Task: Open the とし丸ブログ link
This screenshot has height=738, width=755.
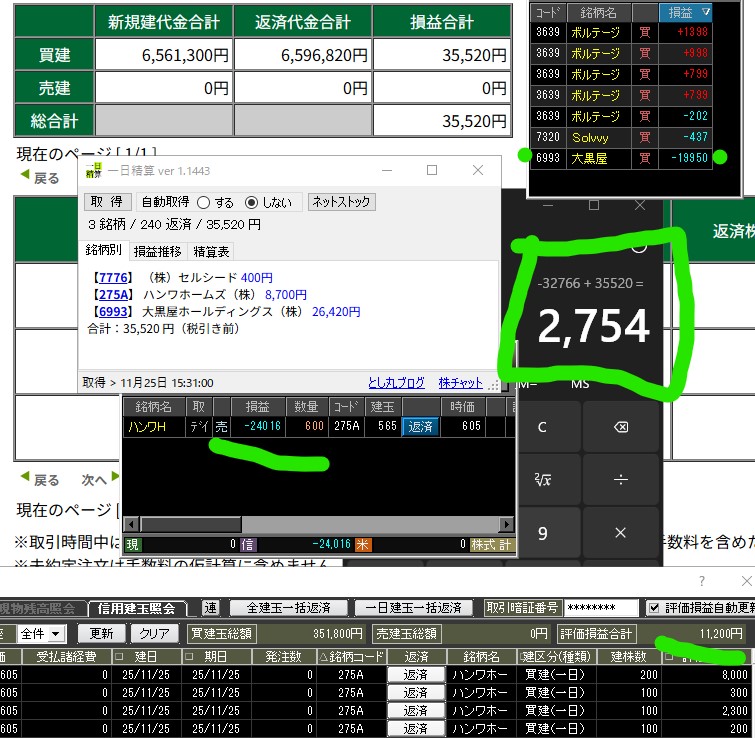Action: 397,383
